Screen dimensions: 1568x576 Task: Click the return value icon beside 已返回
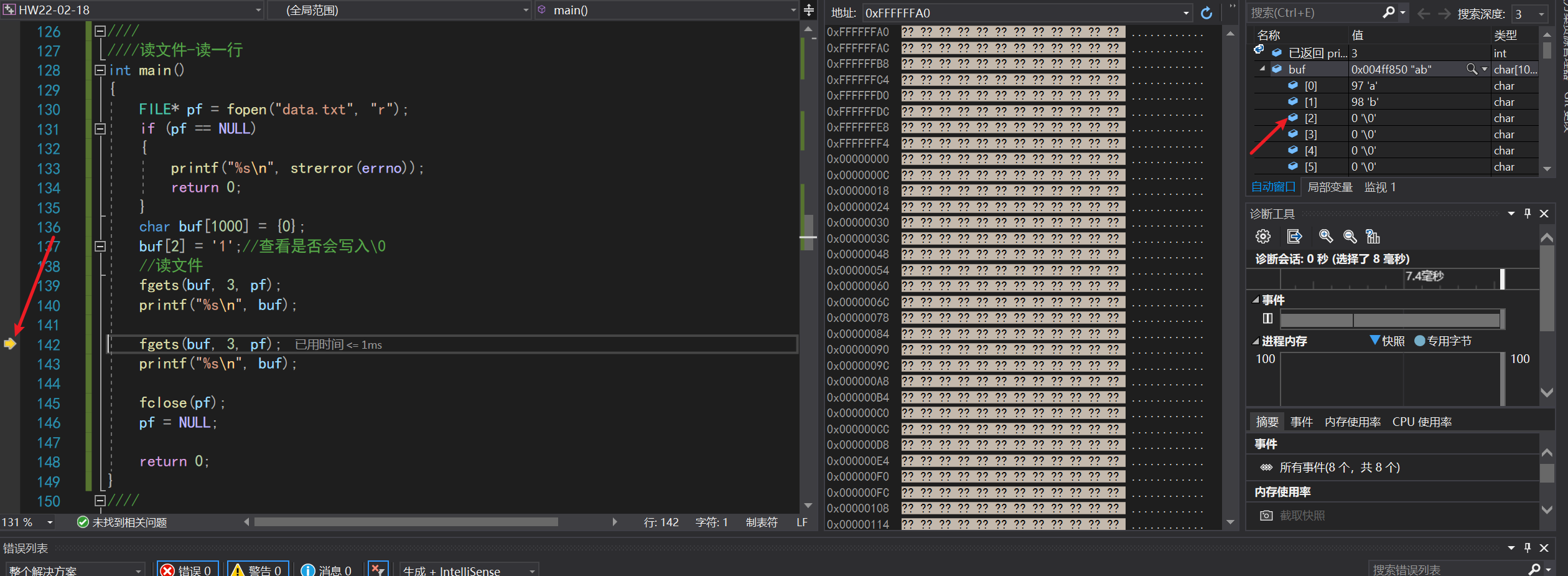pyautogui.click(x=1259, y=49)
